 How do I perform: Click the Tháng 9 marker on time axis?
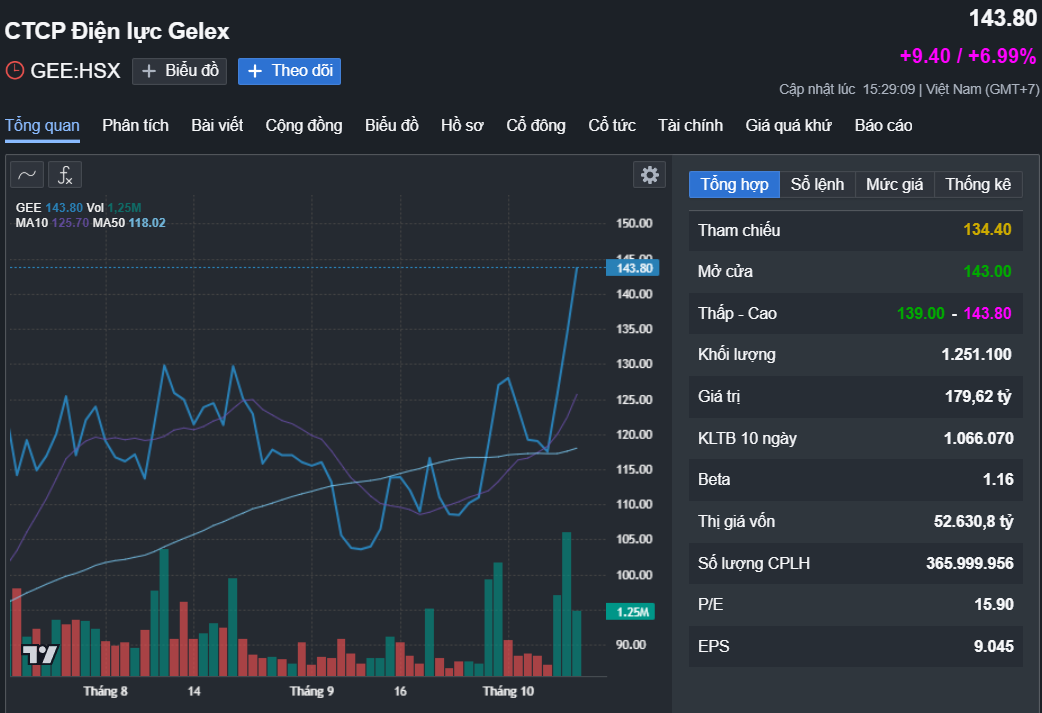[x=312, y=691]
